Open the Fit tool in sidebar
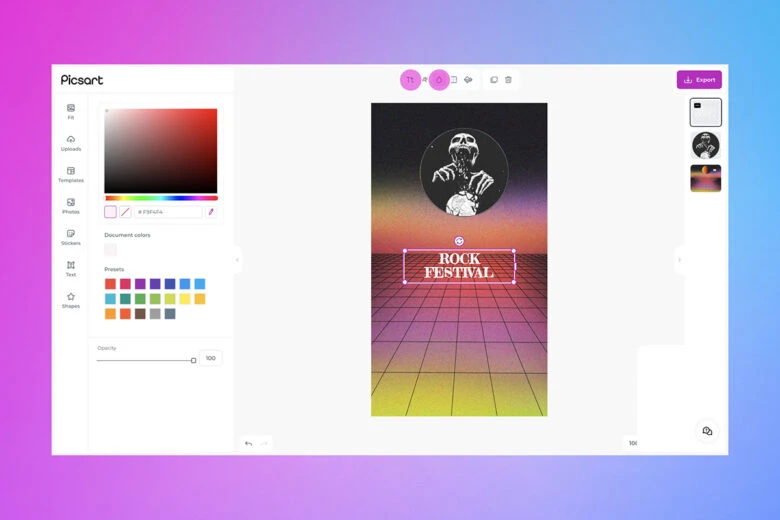 (71, 111)
